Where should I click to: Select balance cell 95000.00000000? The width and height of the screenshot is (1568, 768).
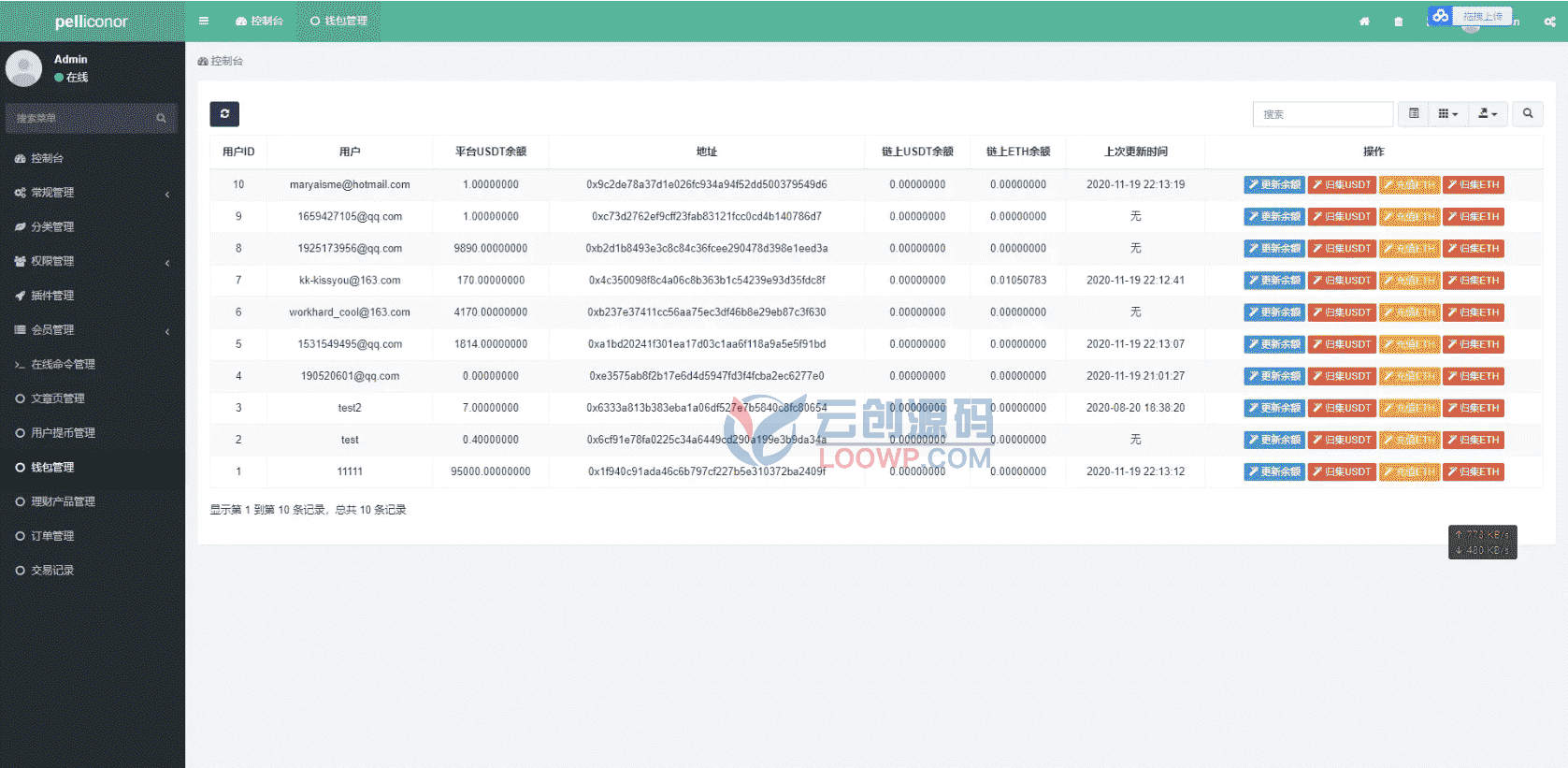pyautogui.click(x=491, y=471)
